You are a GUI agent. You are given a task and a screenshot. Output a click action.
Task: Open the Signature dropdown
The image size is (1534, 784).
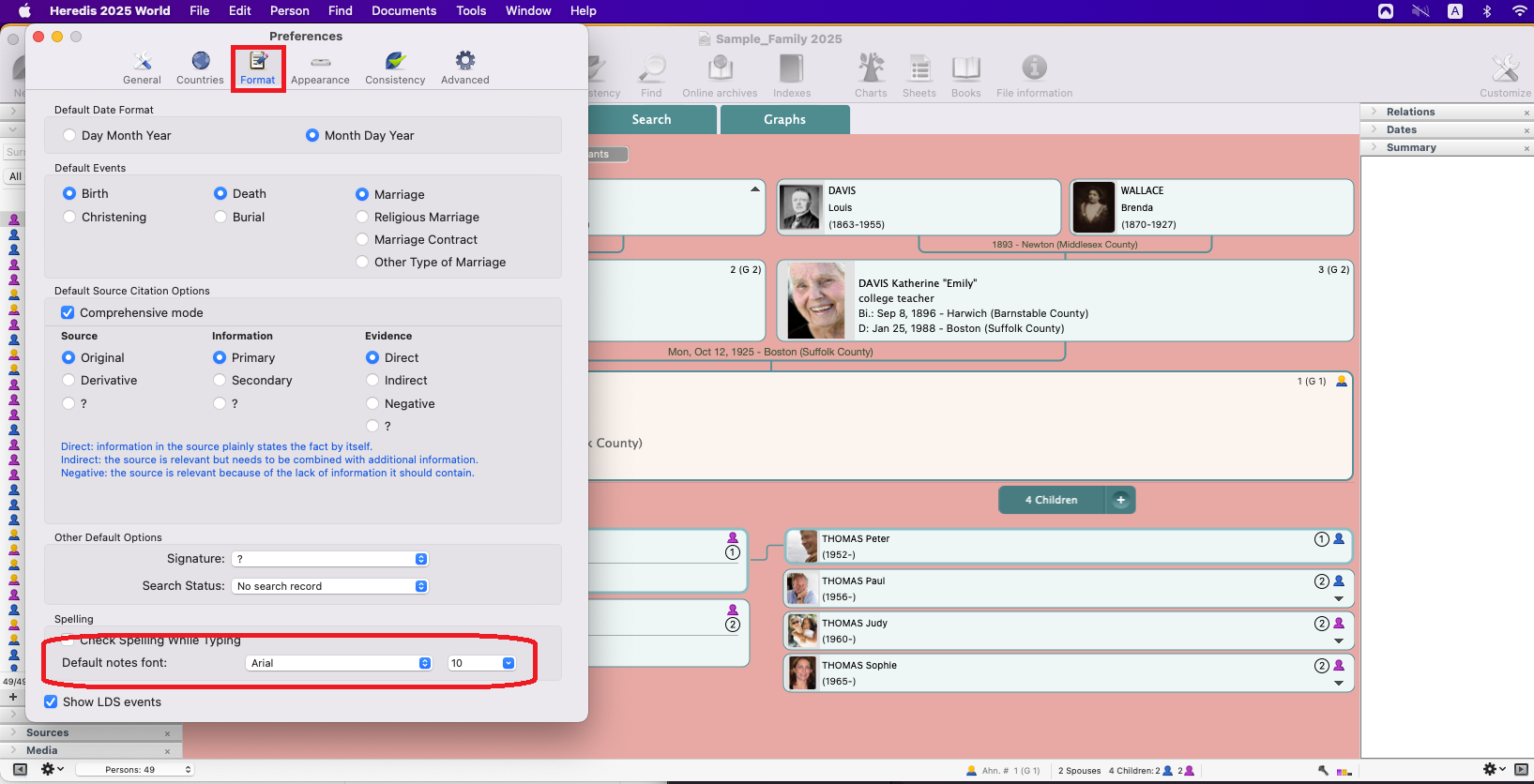[330, 559]
